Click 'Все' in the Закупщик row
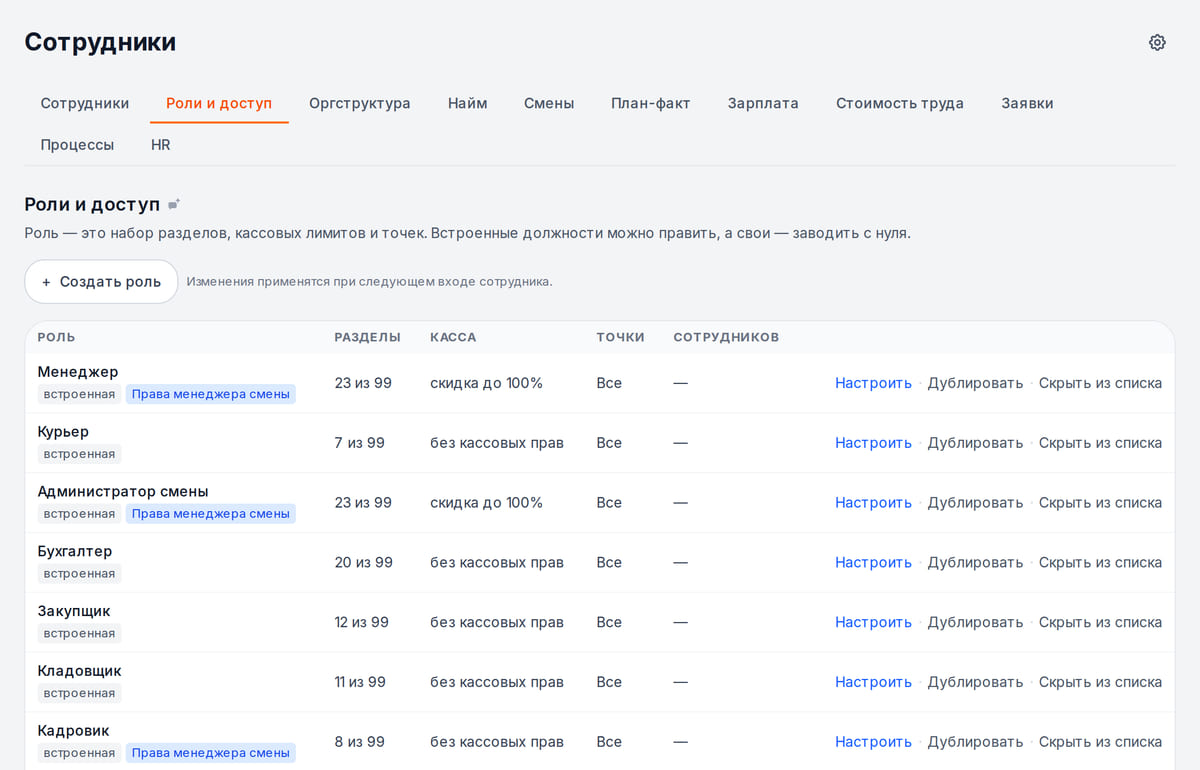 point(609,622)
